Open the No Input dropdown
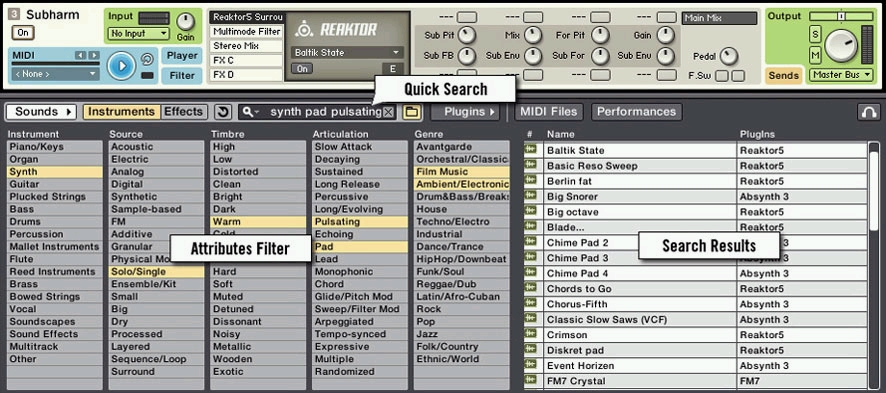The height and width of the screenshot is (393, 886). pyautogui.click(x=138, y=33)
